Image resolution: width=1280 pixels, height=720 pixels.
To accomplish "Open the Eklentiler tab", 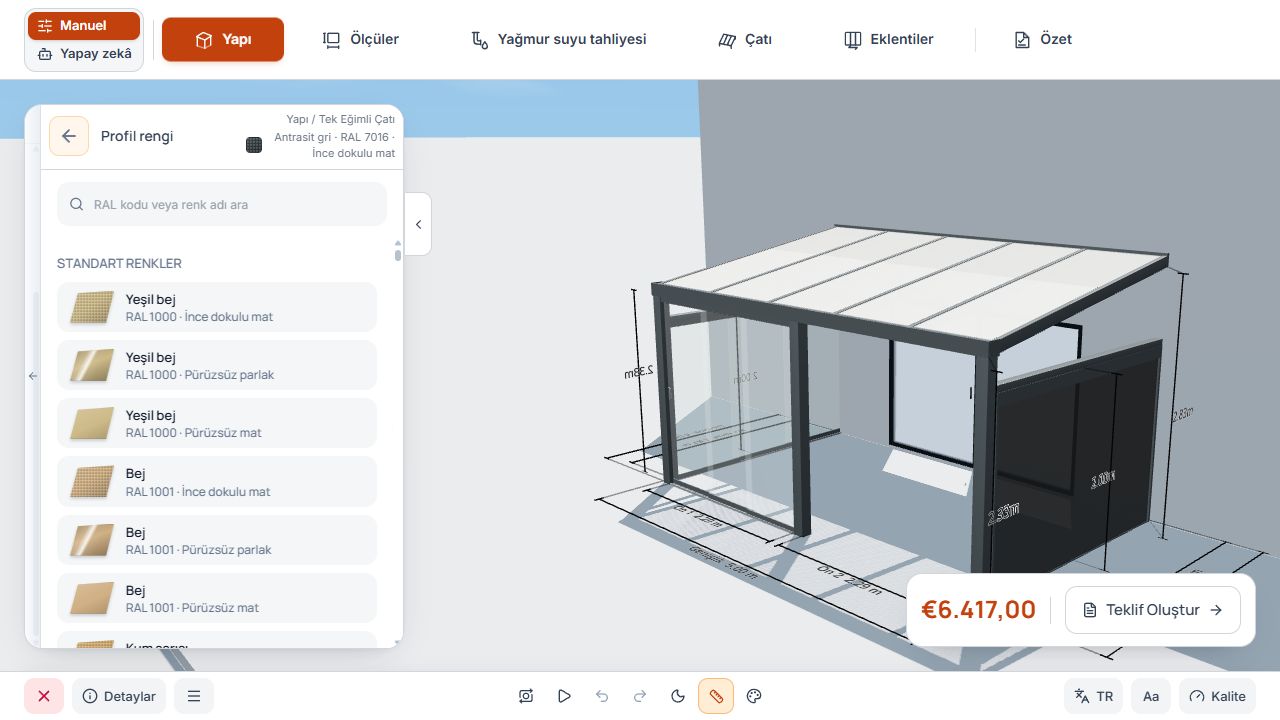I will [888, 40].
